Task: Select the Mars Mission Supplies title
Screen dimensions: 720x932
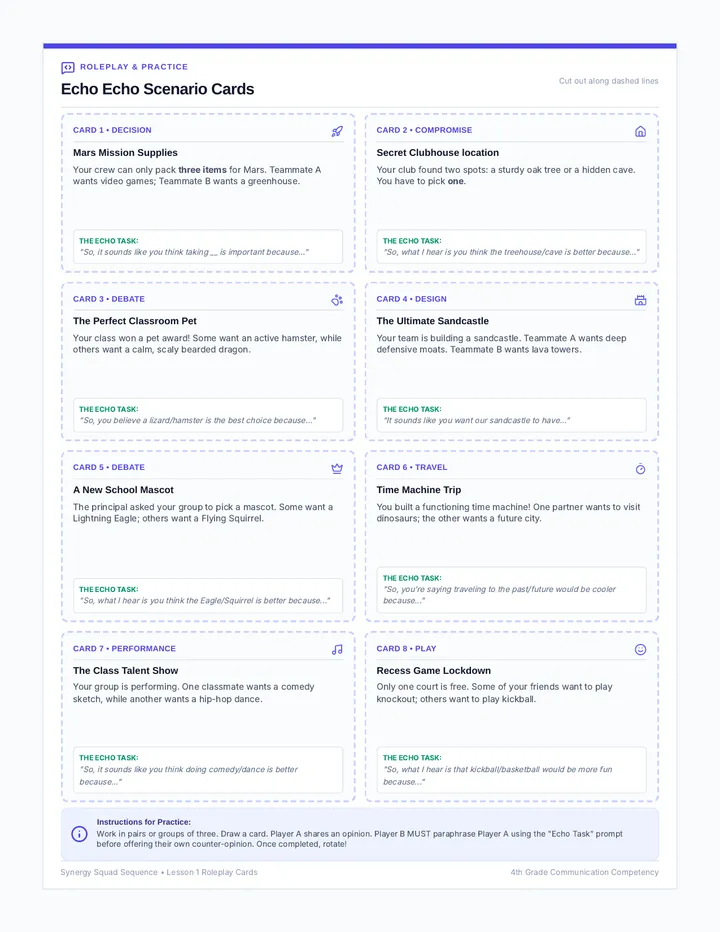Action: (125, 153)
